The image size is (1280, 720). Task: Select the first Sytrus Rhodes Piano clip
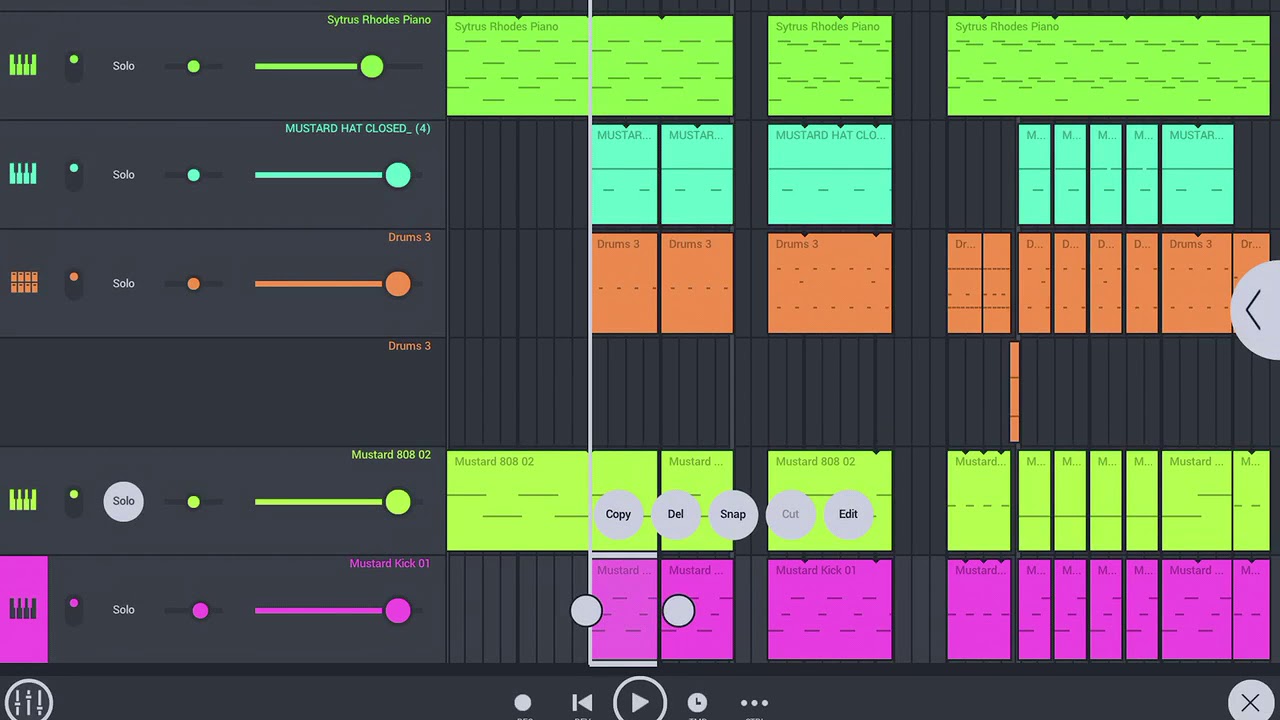[589, 66]
